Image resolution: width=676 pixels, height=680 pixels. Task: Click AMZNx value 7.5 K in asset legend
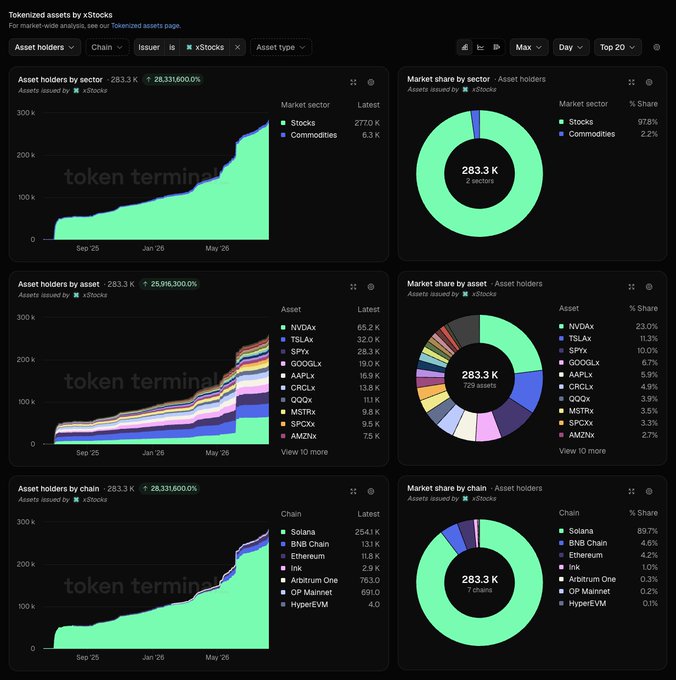click(x=372, y=436)
